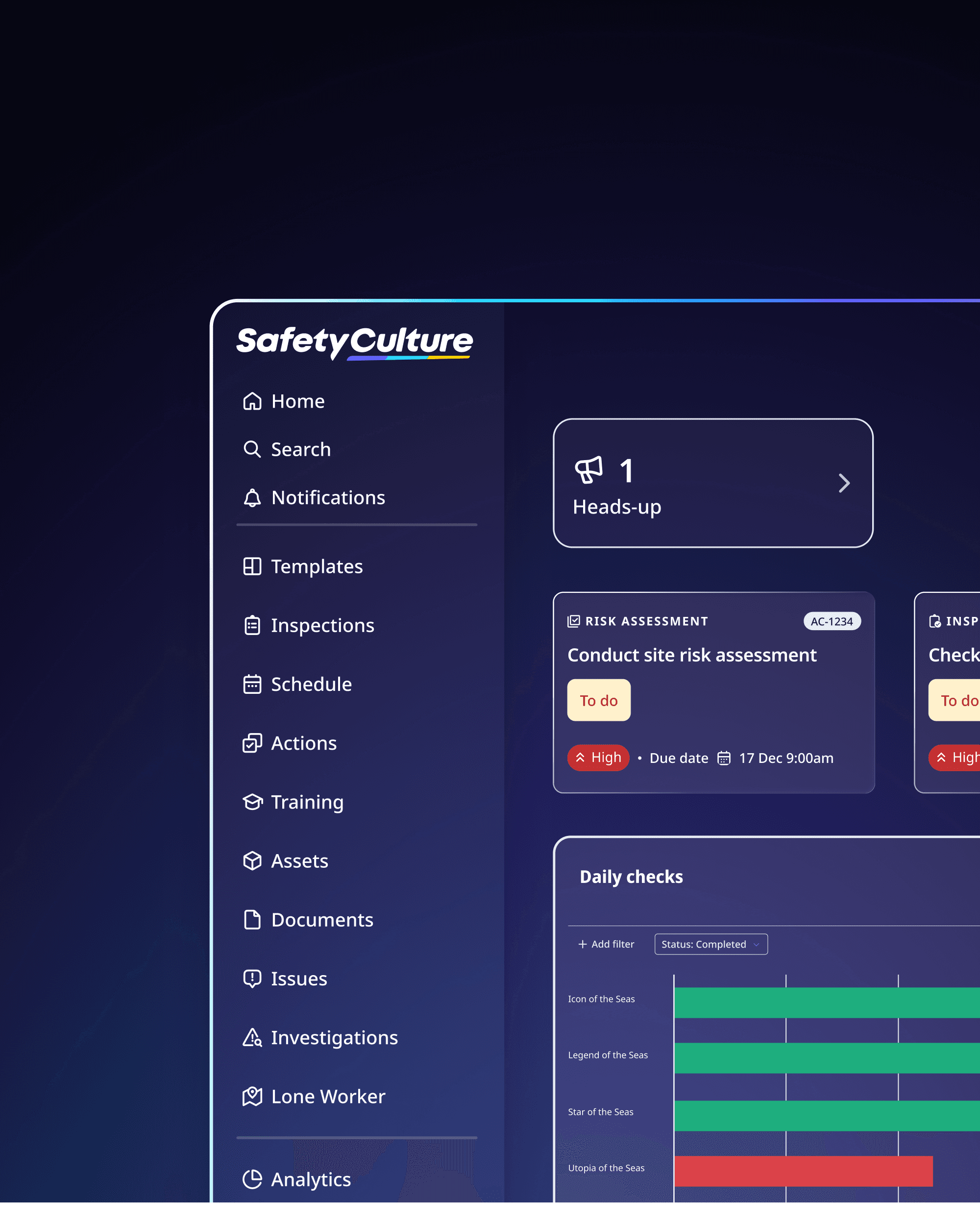This screenshot has width=980, height=1225.
Task: Click the To do status badge
Action: point(599,700)
